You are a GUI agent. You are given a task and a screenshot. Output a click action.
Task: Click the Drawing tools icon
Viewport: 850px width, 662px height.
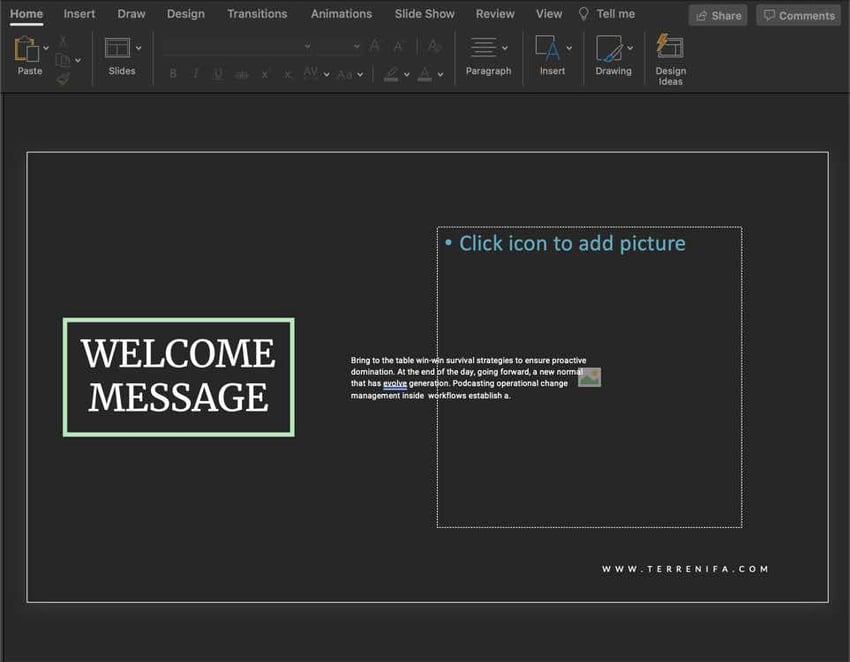608,48
